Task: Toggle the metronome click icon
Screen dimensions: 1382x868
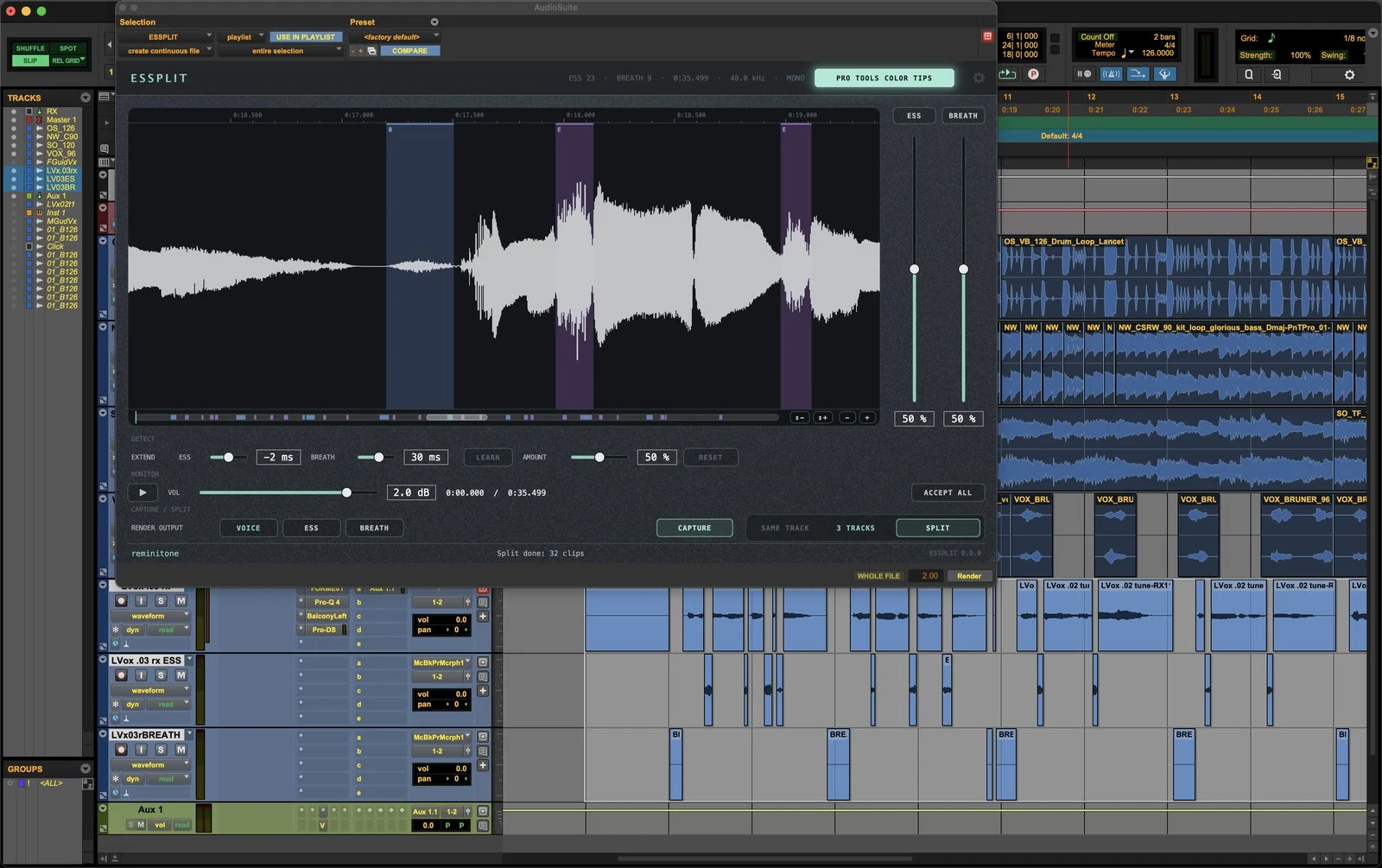Action: (1112, 74)
